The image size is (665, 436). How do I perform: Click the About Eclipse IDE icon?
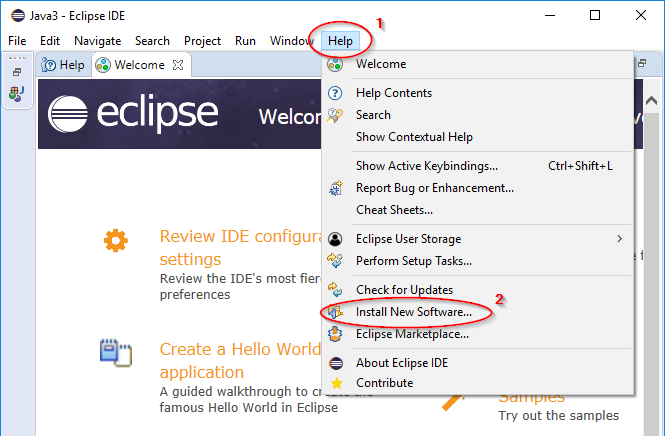[x=336, y=362]
